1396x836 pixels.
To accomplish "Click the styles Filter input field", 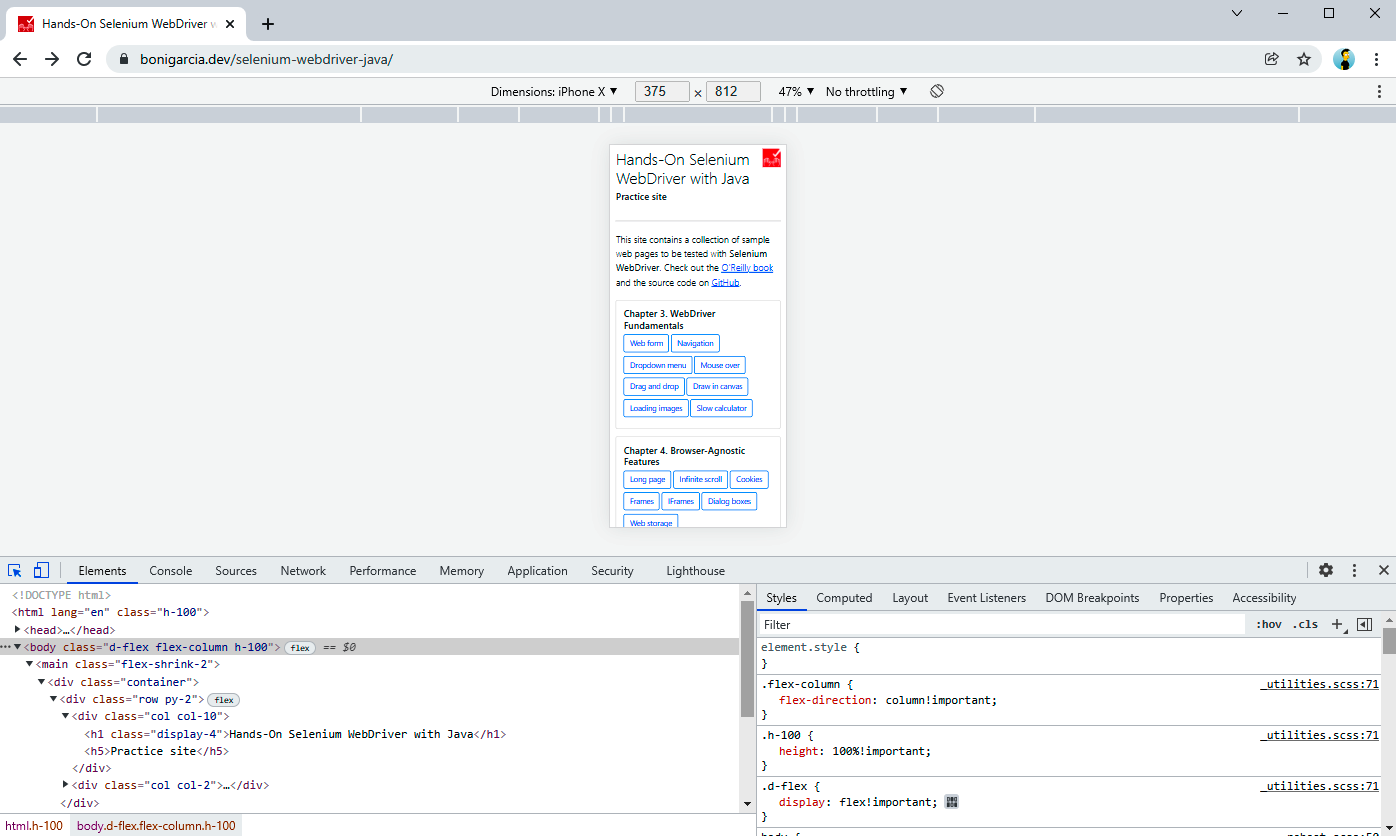I will 1000,624.
